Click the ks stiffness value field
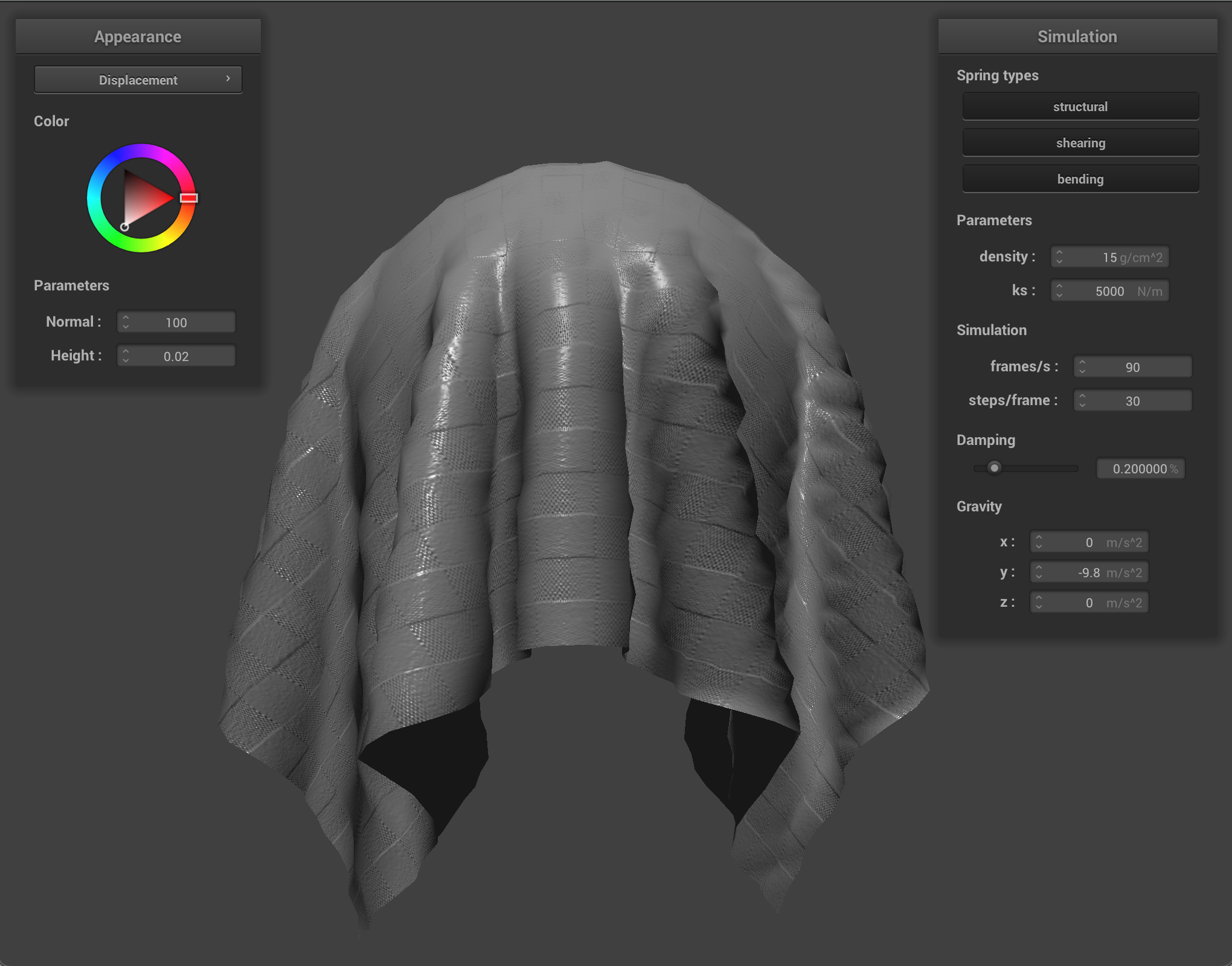Viewport: 1232px width, 966px height. [x=1110, y=290]
